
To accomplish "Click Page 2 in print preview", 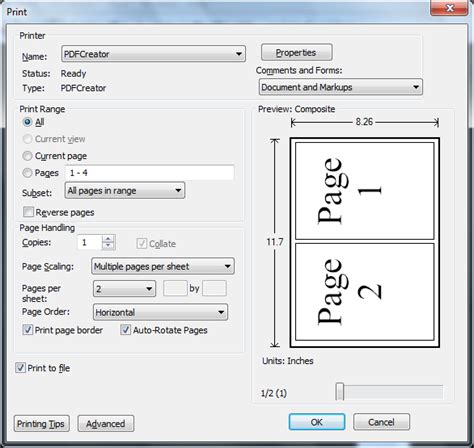I will pos(365,292).
